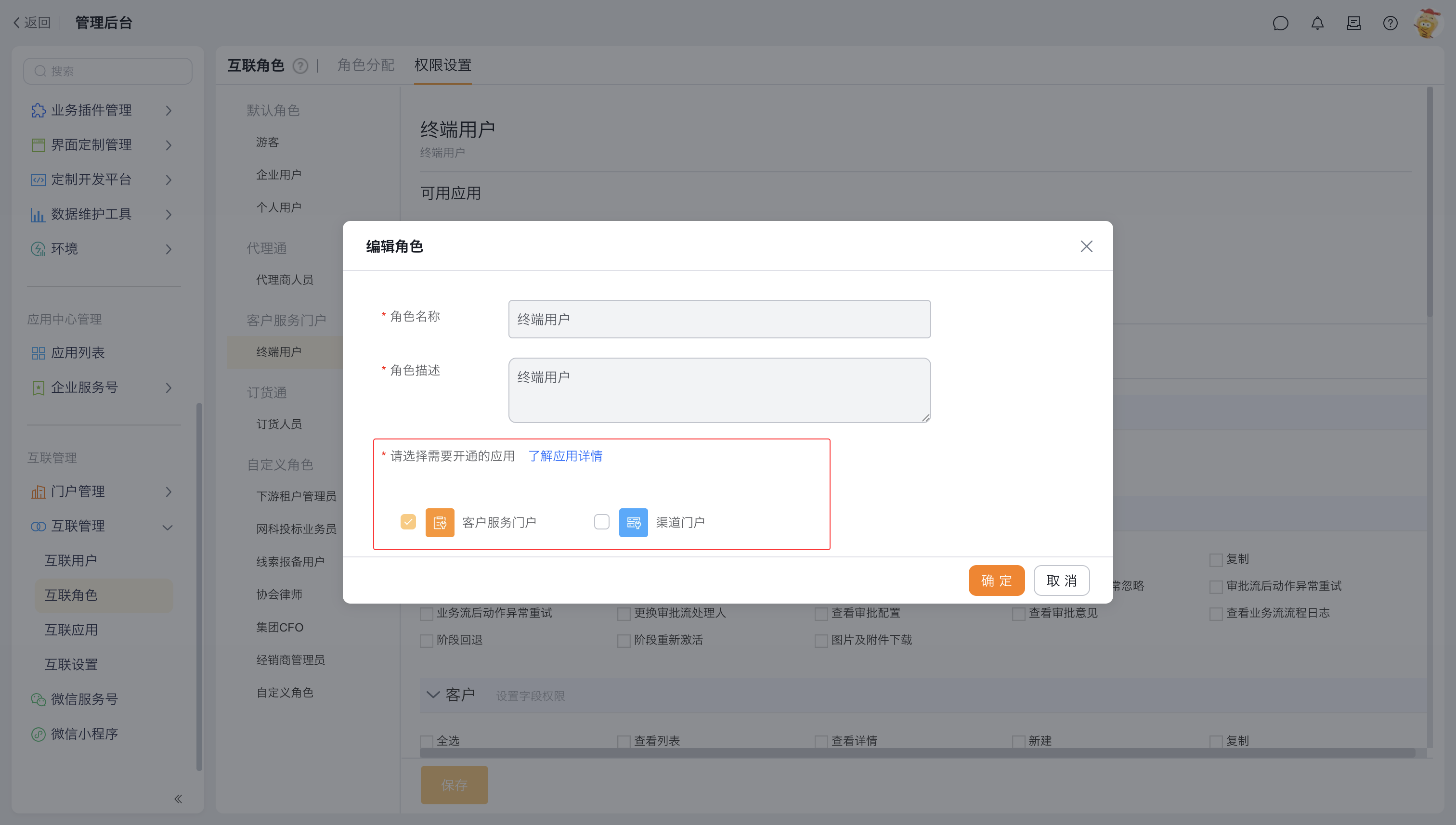The image size is (1456, 825).
Task: Select 互联用户 in the sidebar
Action: (x=71, y=560)
